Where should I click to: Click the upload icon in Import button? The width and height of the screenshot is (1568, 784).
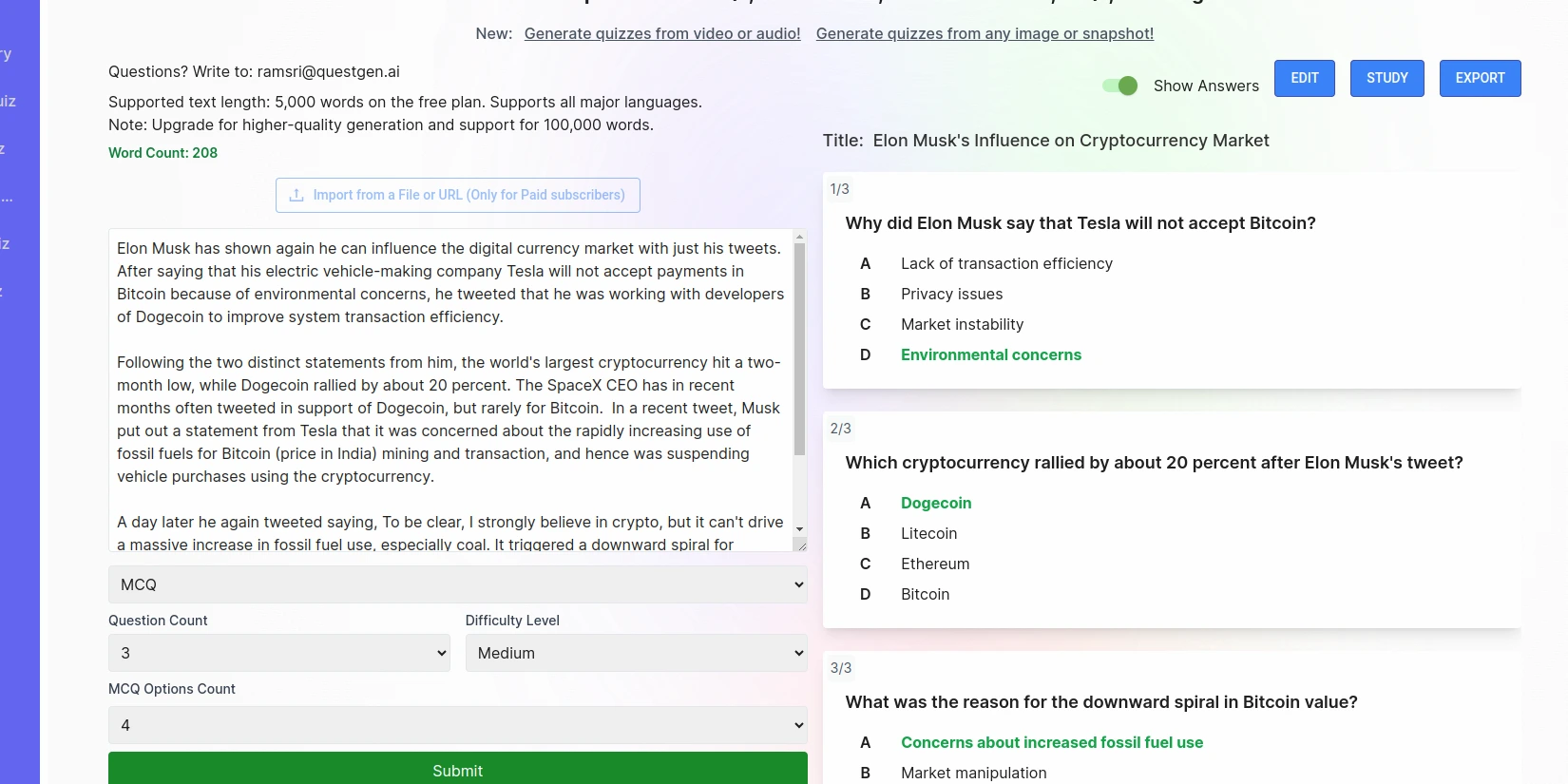click(296, 195)
